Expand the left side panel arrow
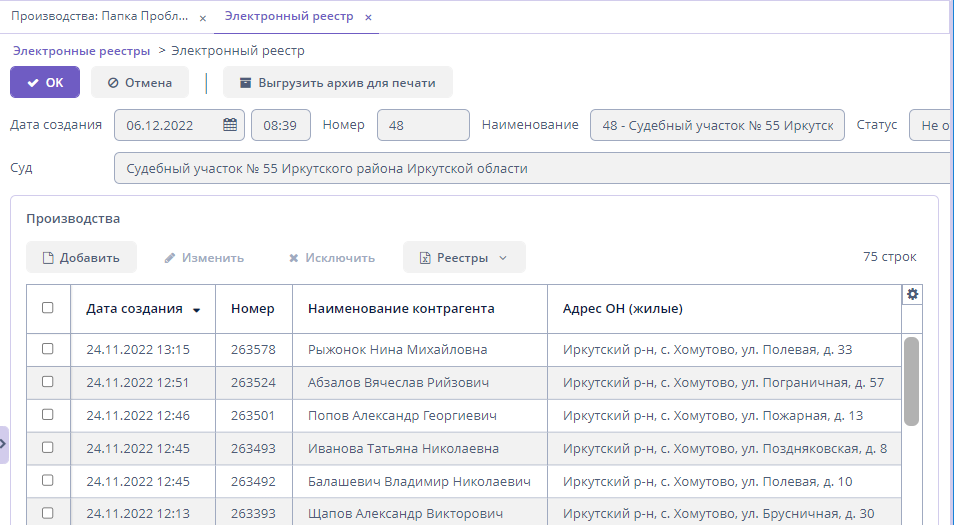 [x=4, y=443]
